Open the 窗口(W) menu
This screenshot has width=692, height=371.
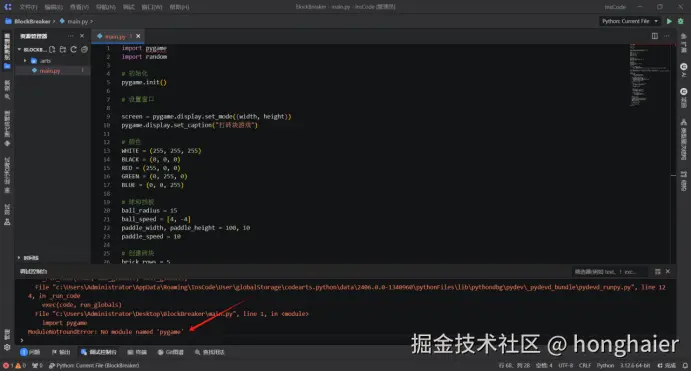(x=151, y=7)
